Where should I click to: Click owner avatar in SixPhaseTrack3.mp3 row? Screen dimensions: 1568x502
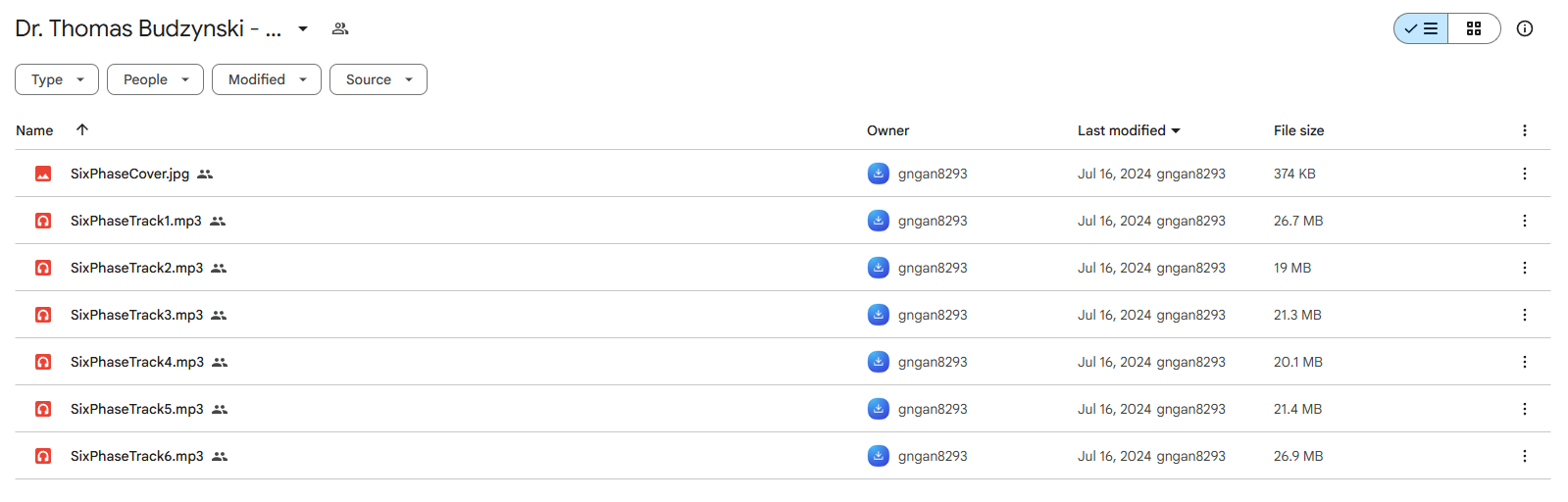[879, 315]
